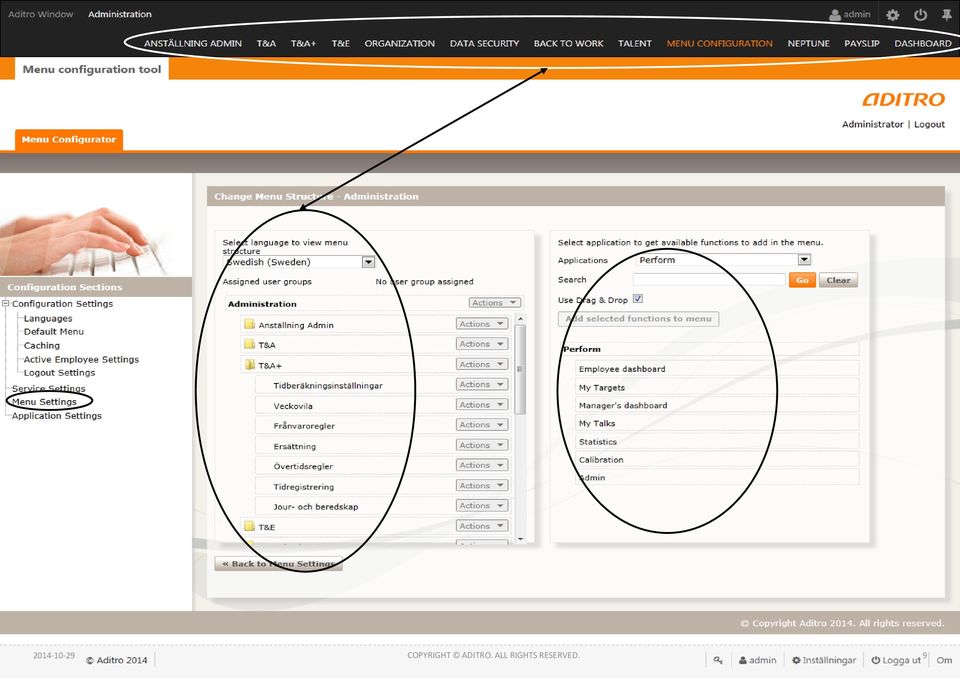Image resolution: width=960 pixels, height=678 pixels.
Task: Open the Anställning Admin folder icon
Action: [249, 324]
